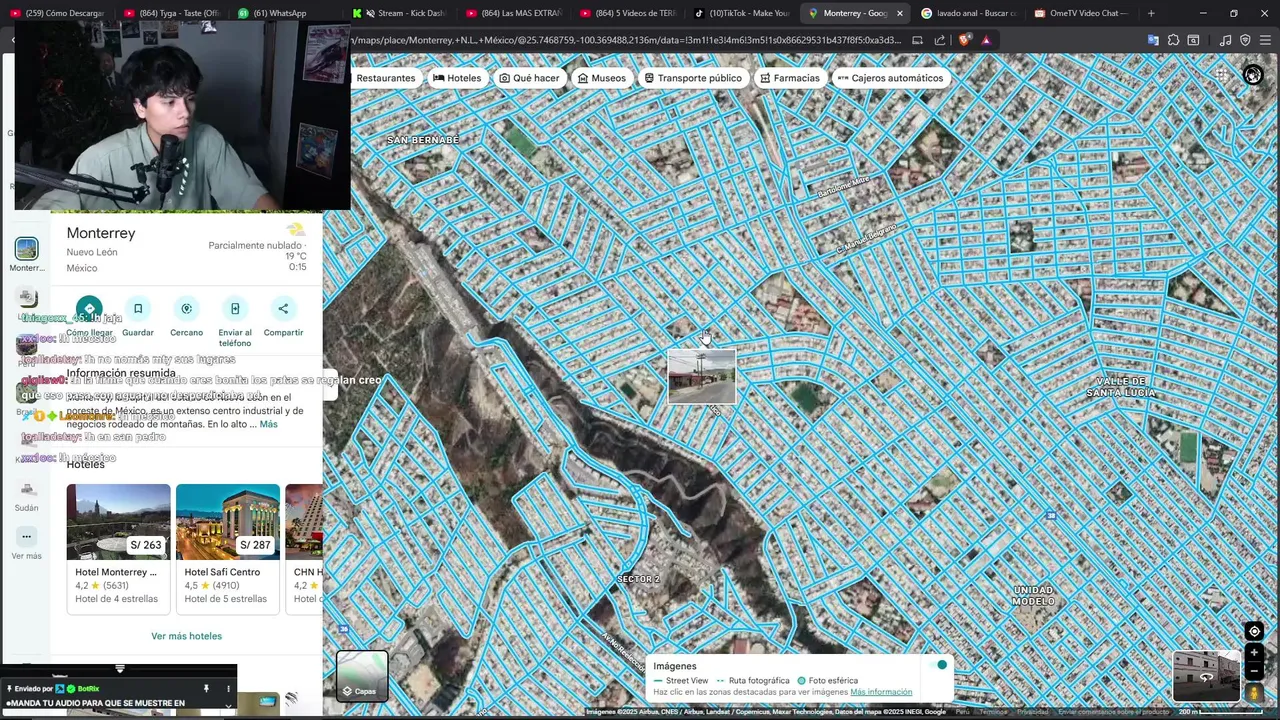The height and width of the screenshot is (720, 1280).
Task: Click the Enviar al teléfono icon
Action: (235, 309)
